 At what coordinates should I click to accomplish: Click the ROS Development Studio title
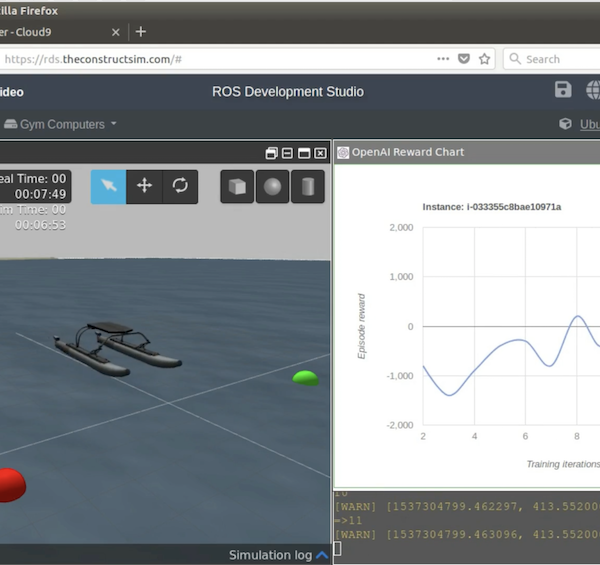click(x=288, y=92)
